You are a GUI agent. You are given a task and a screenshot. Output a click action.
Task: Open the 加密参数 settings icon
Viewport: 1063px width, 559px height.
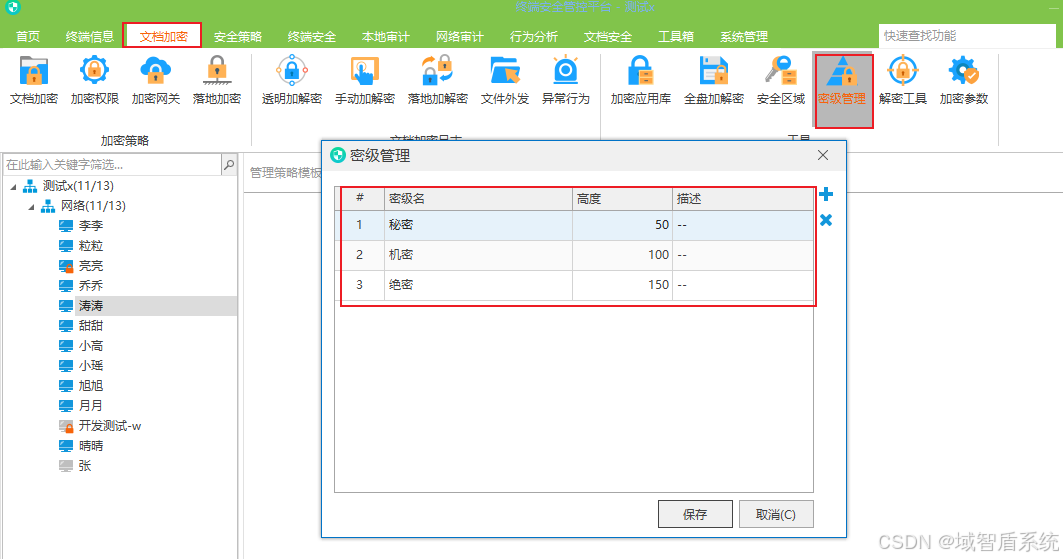coord(964,81)
